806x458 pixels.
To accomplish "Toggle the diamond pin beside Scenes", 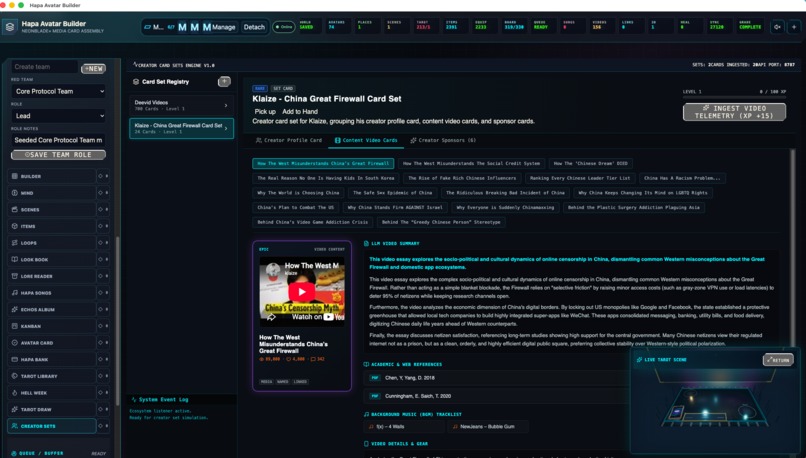I will coord(100,209).
